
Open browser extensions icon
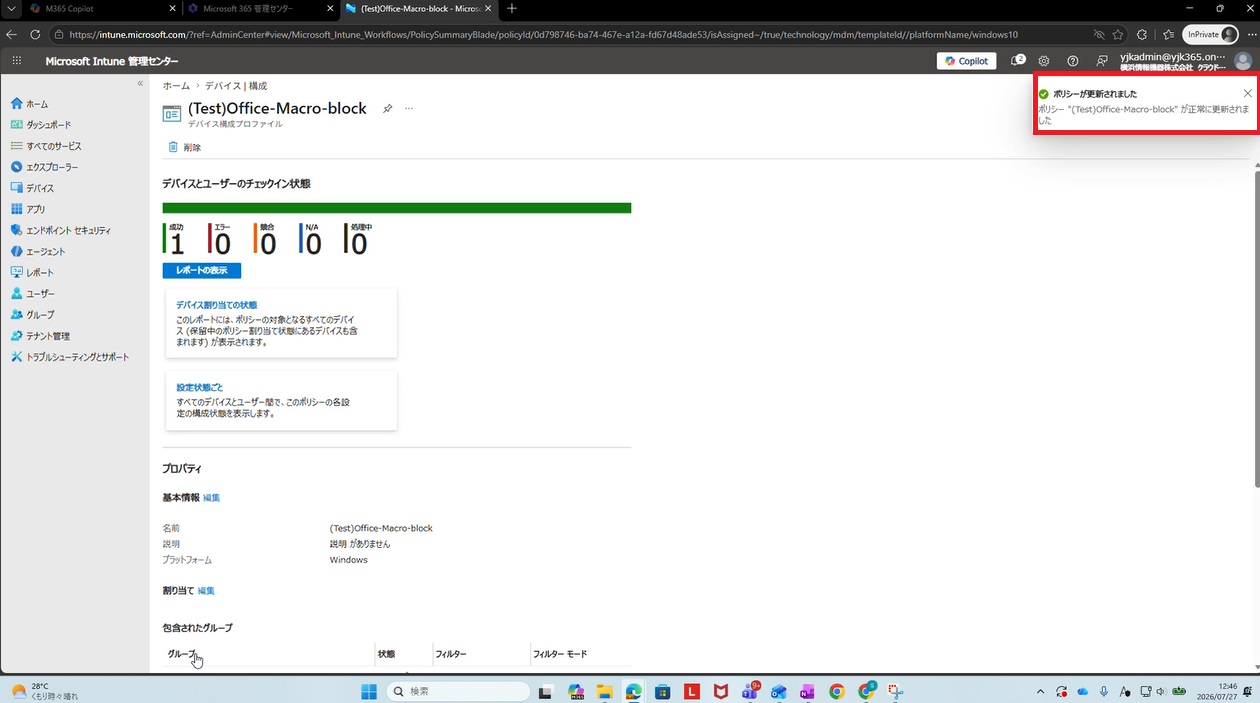1142,34
